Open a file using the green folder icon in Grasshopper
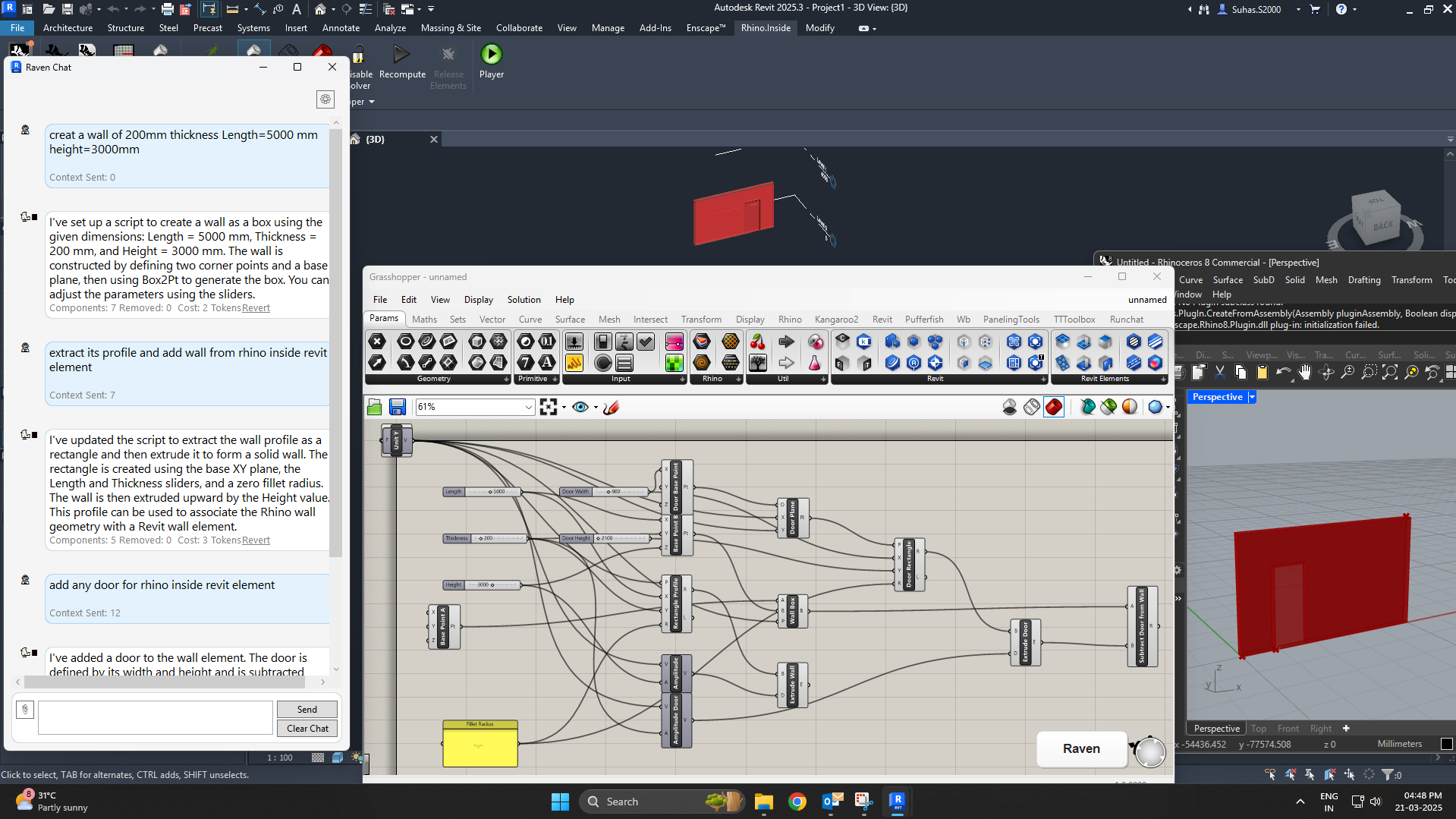 374,407
